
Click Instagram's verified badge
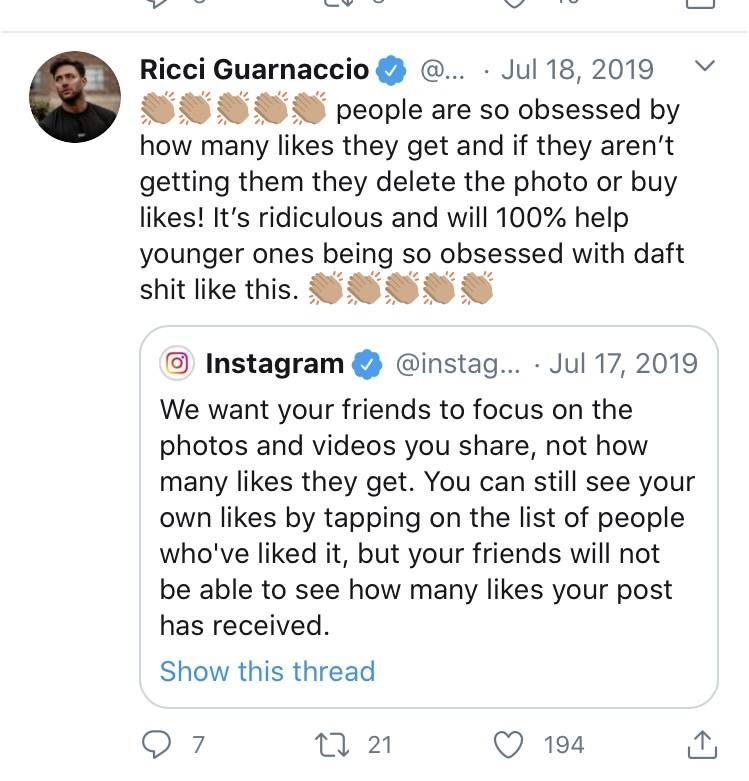coord(367,365)
